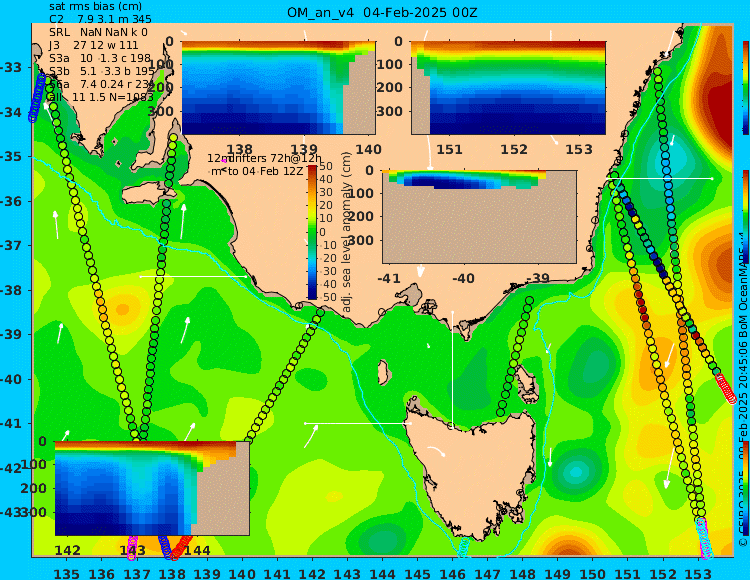This screenshot has height=580, width=750.
Task: Click the S6a 7.4 0.24 statistics row
Action: [102, 84]
